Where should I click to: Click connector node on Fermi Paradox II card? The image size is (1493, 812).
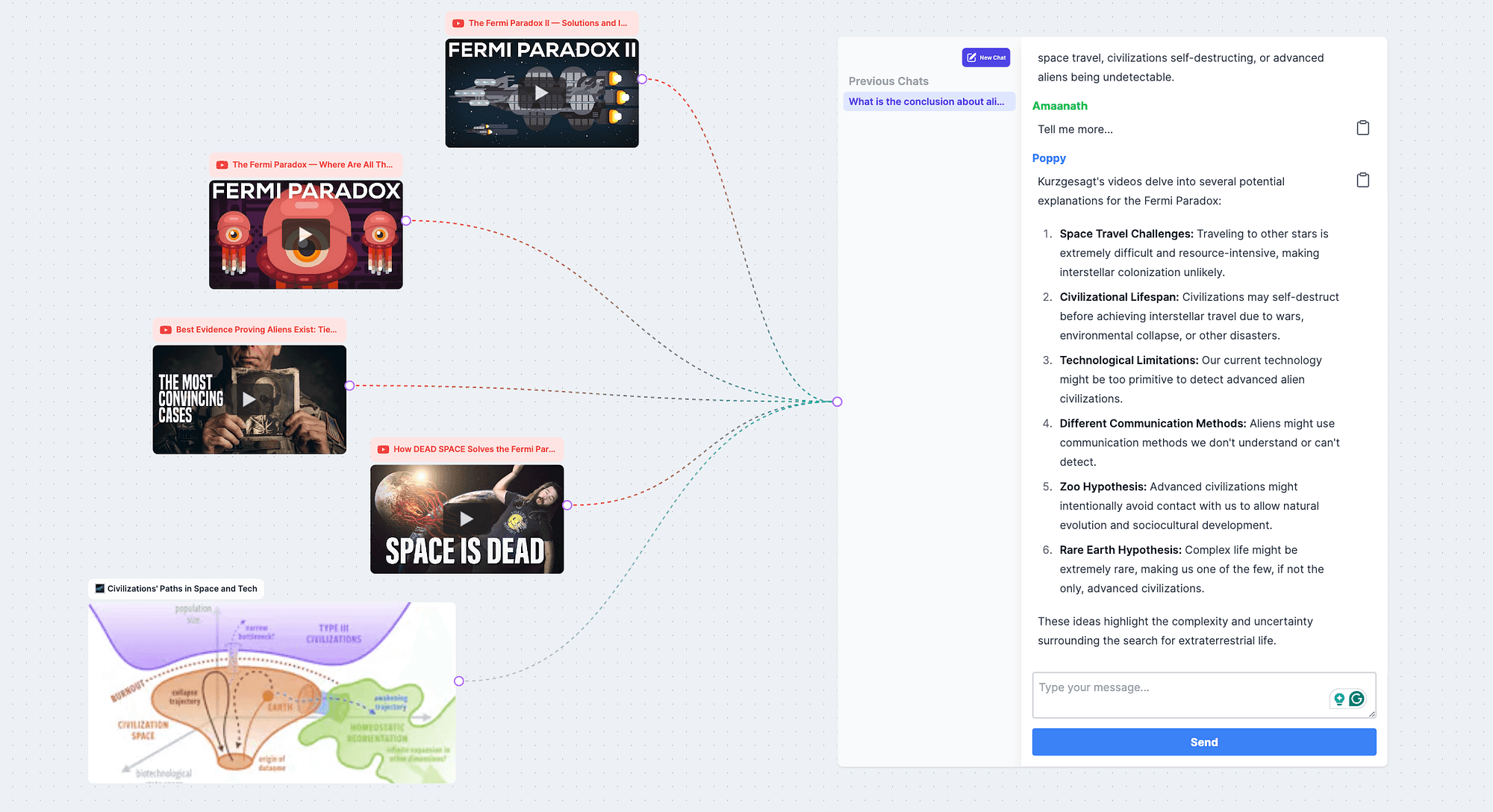click(642, 79)
